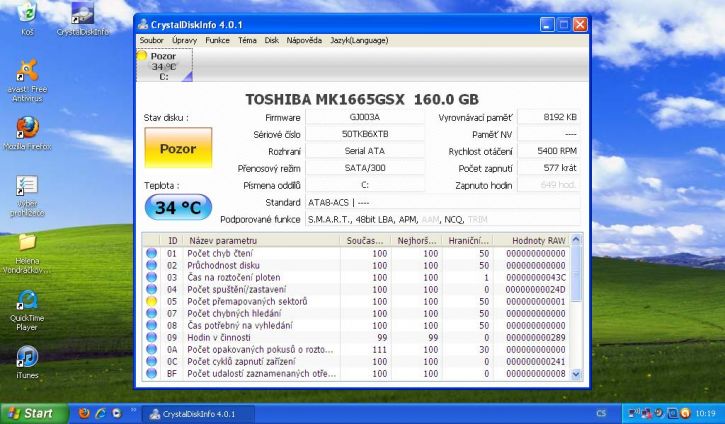Launch QuickTime Player desktop icon

coord(27,310)
